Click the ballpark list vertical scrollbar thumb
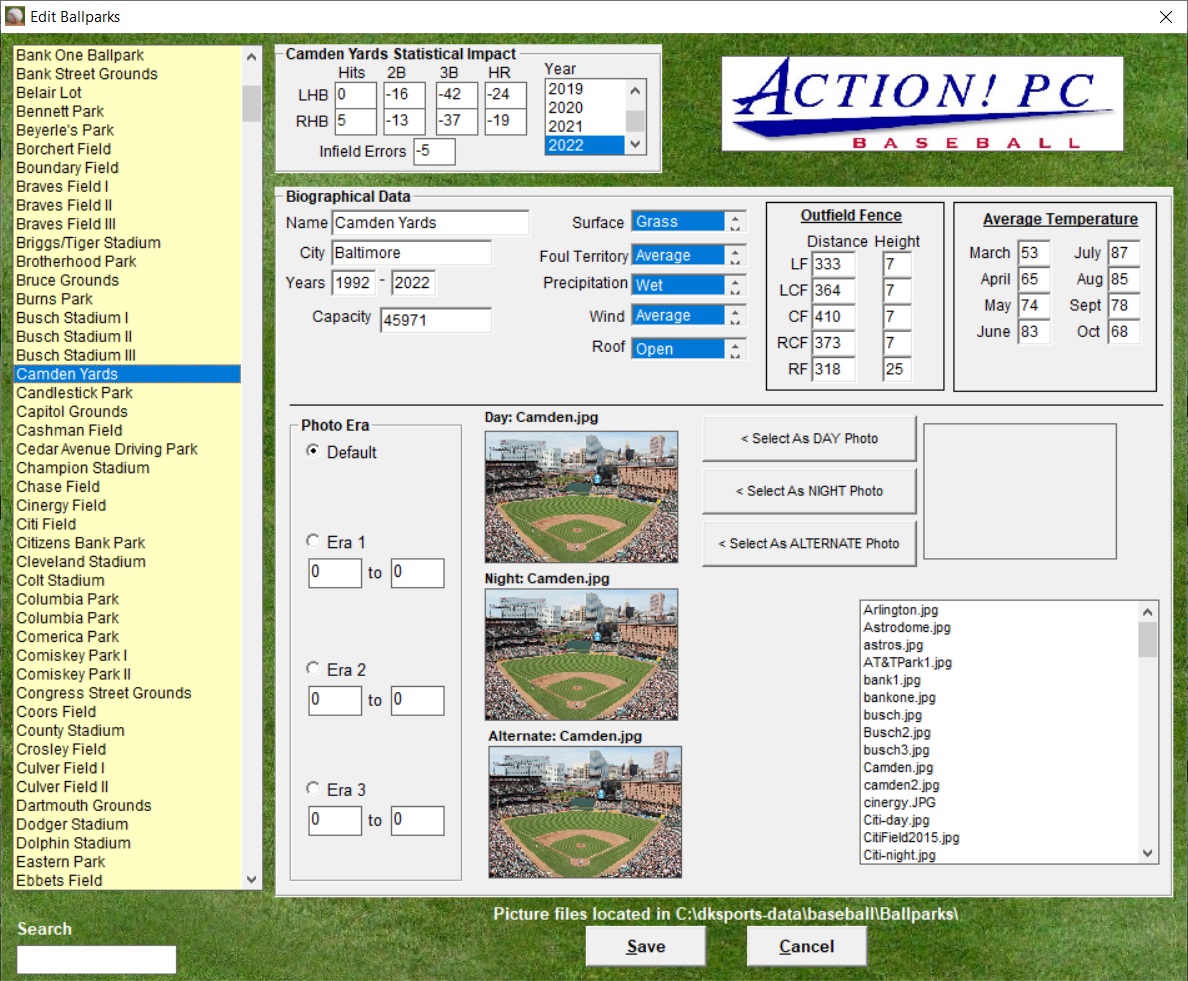Image resolution: width=1188 pixels, height=981 pixels. point(251,102)
